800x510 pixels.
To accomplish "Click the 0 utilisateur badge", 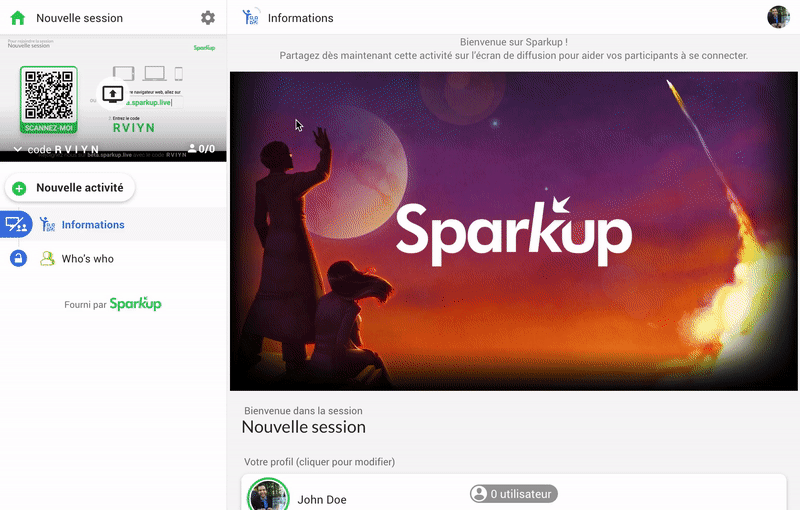I will (514, 494).
